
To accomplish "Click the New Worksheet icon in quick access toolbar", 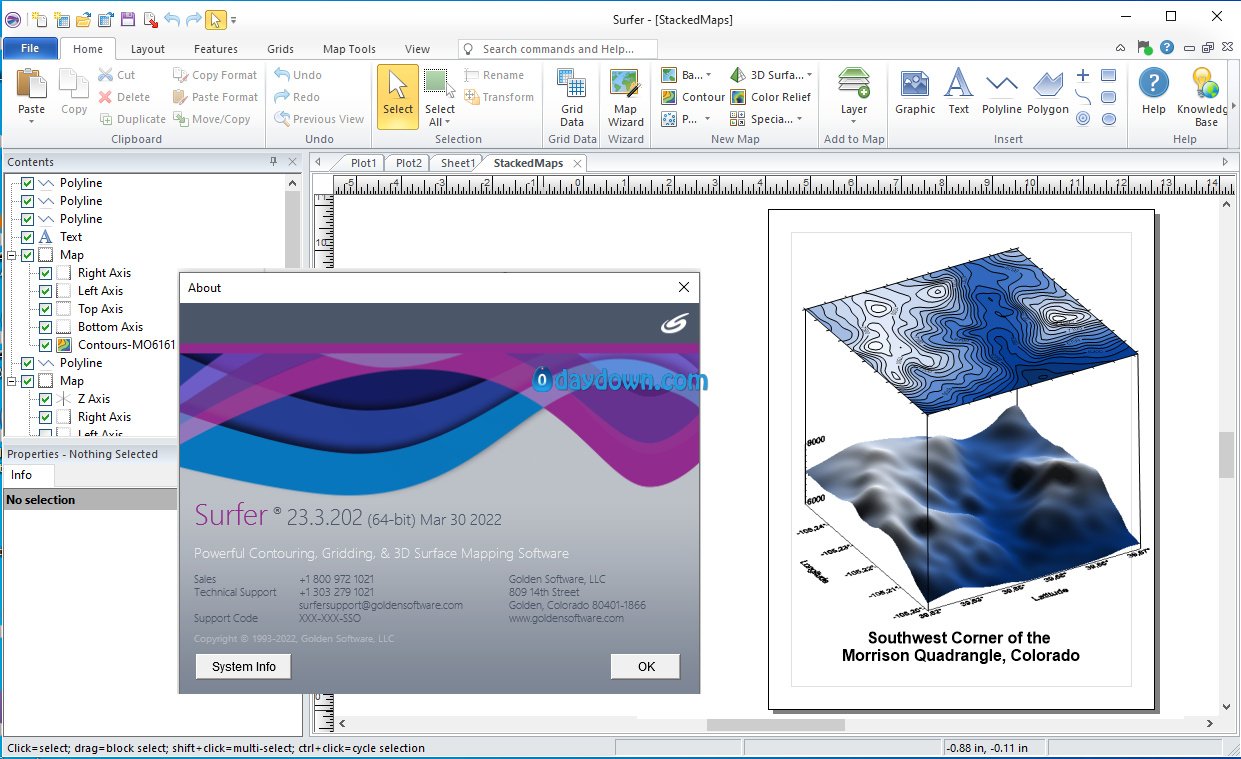I will (62, 19).
